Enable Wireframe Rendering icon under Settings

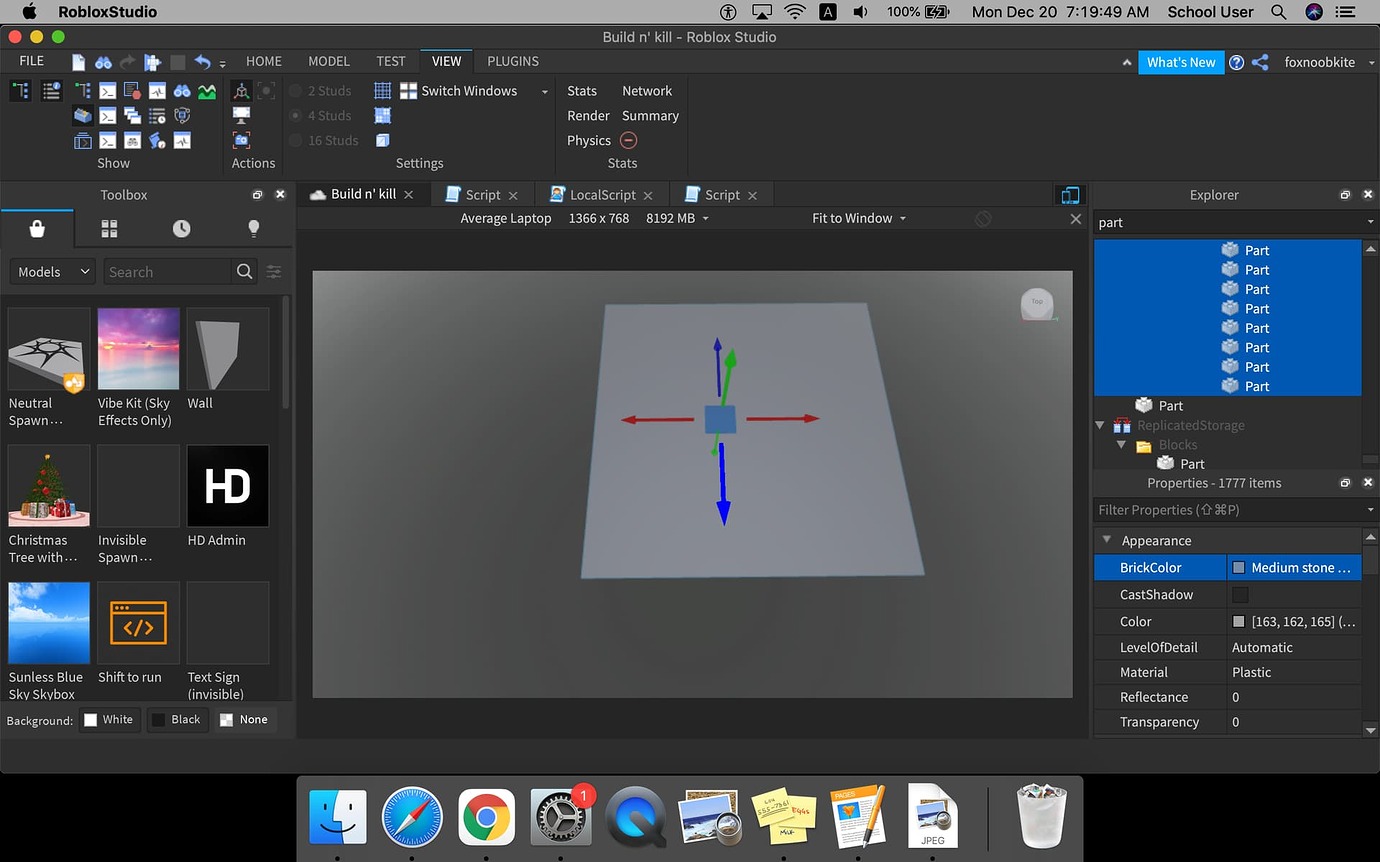pyautogui.click(x=382, y=140)
